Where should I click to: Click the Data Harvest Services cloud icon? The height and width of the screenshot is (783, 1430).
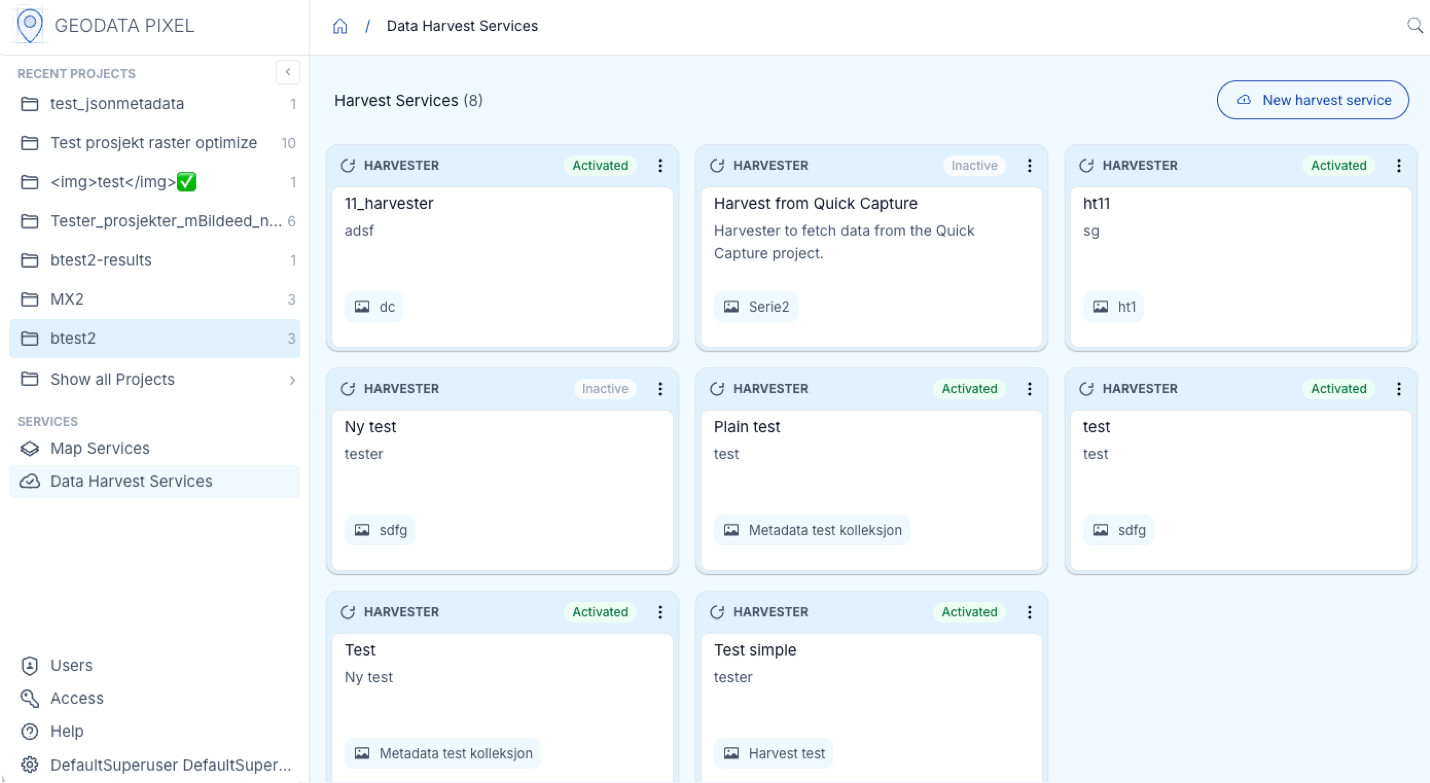30,482
